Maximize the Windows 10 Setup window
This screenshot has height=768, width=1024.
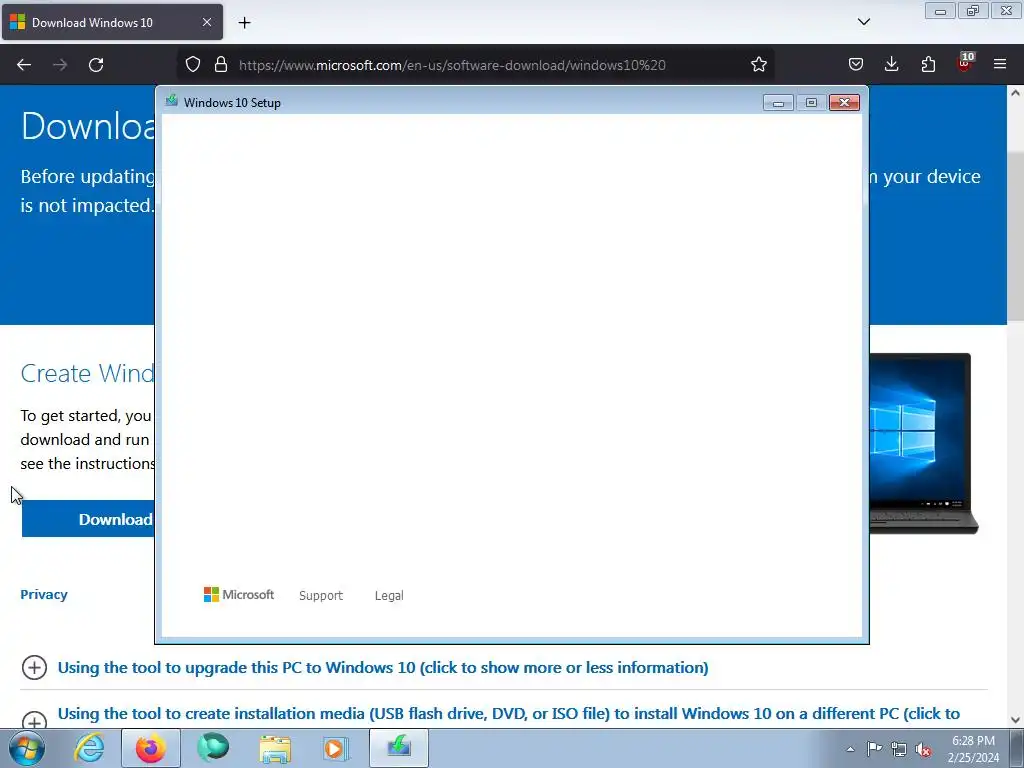point(811,103)
